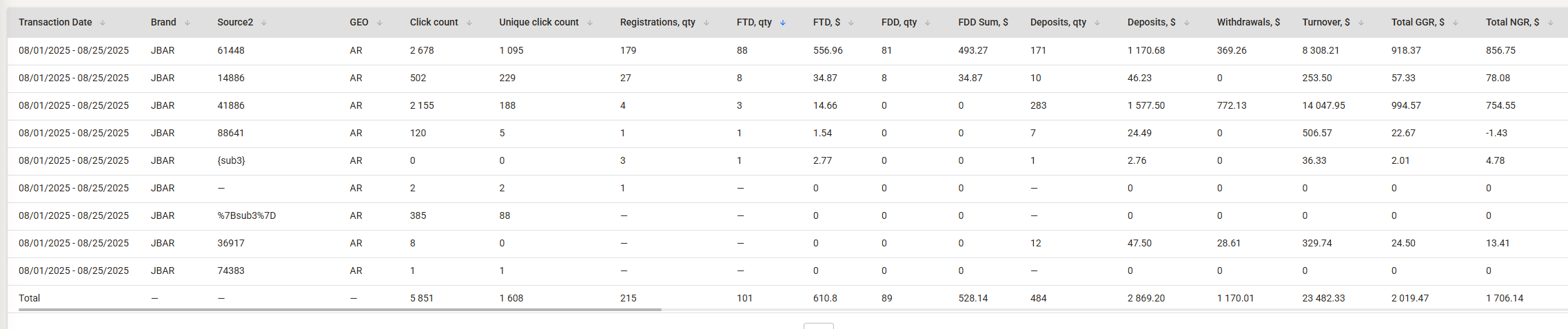The height and width of the screenshot is (329, 1568).
Task: Sort by Click count arrow icon
Action: [x=469, y=23]
